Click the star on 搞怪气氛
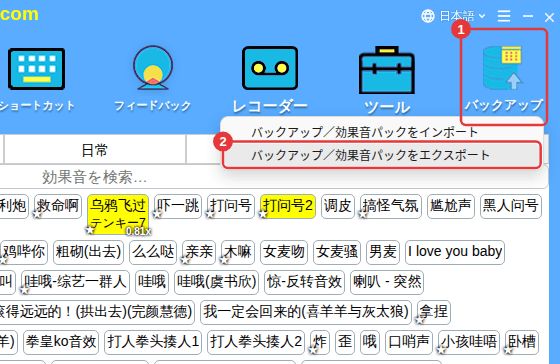This screenshot has height=364, width=560. 363,214
